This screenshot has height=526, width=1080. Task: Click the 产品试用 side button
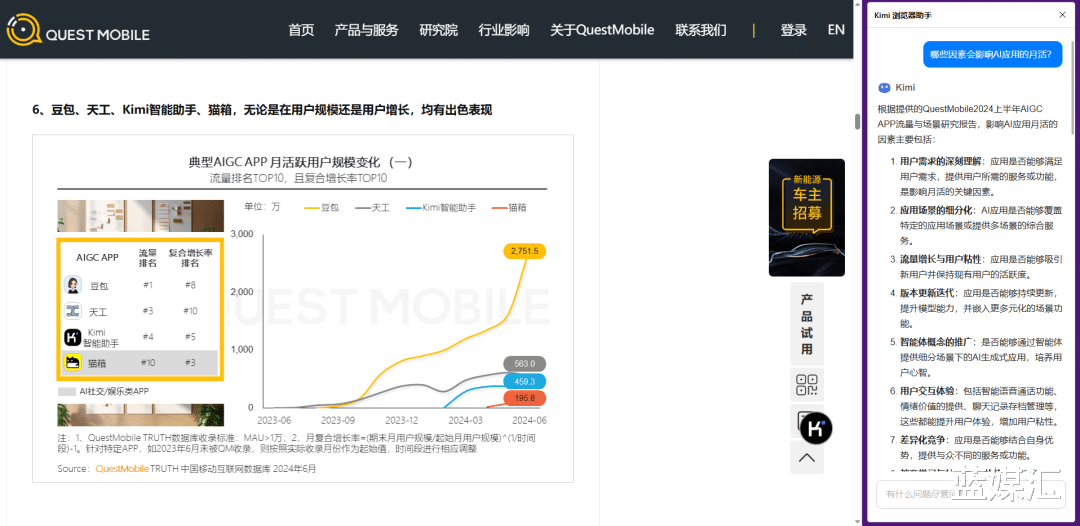[x=807, y=324]
